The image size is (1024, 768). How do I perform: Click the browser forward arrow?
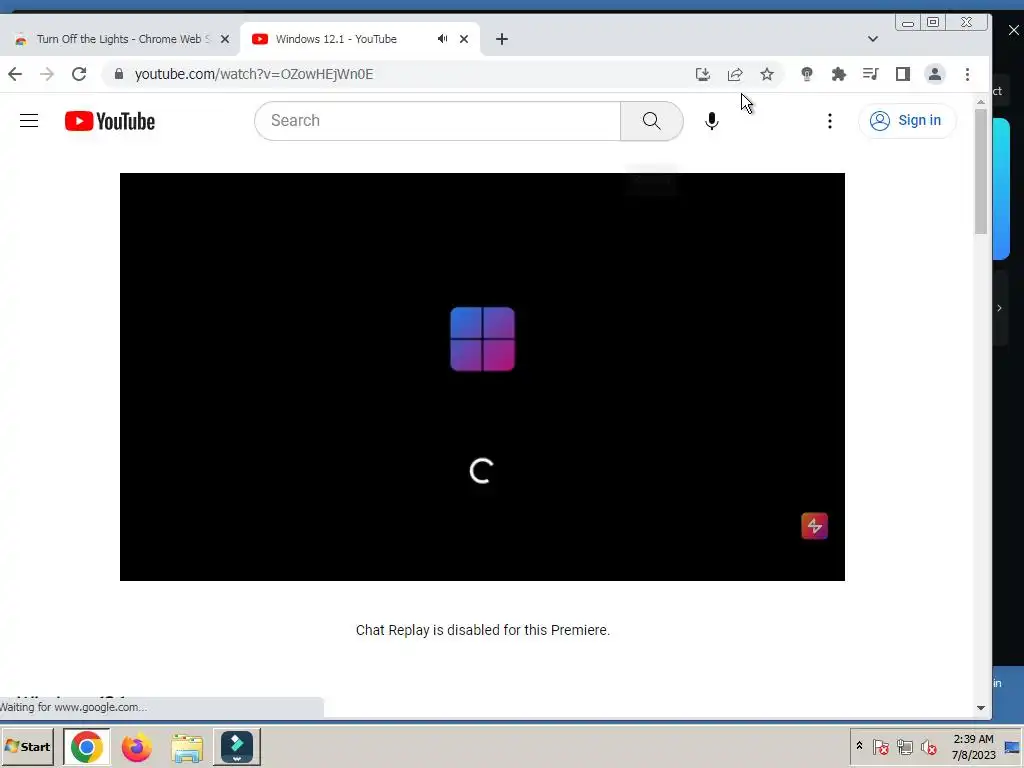pos(46,74)
